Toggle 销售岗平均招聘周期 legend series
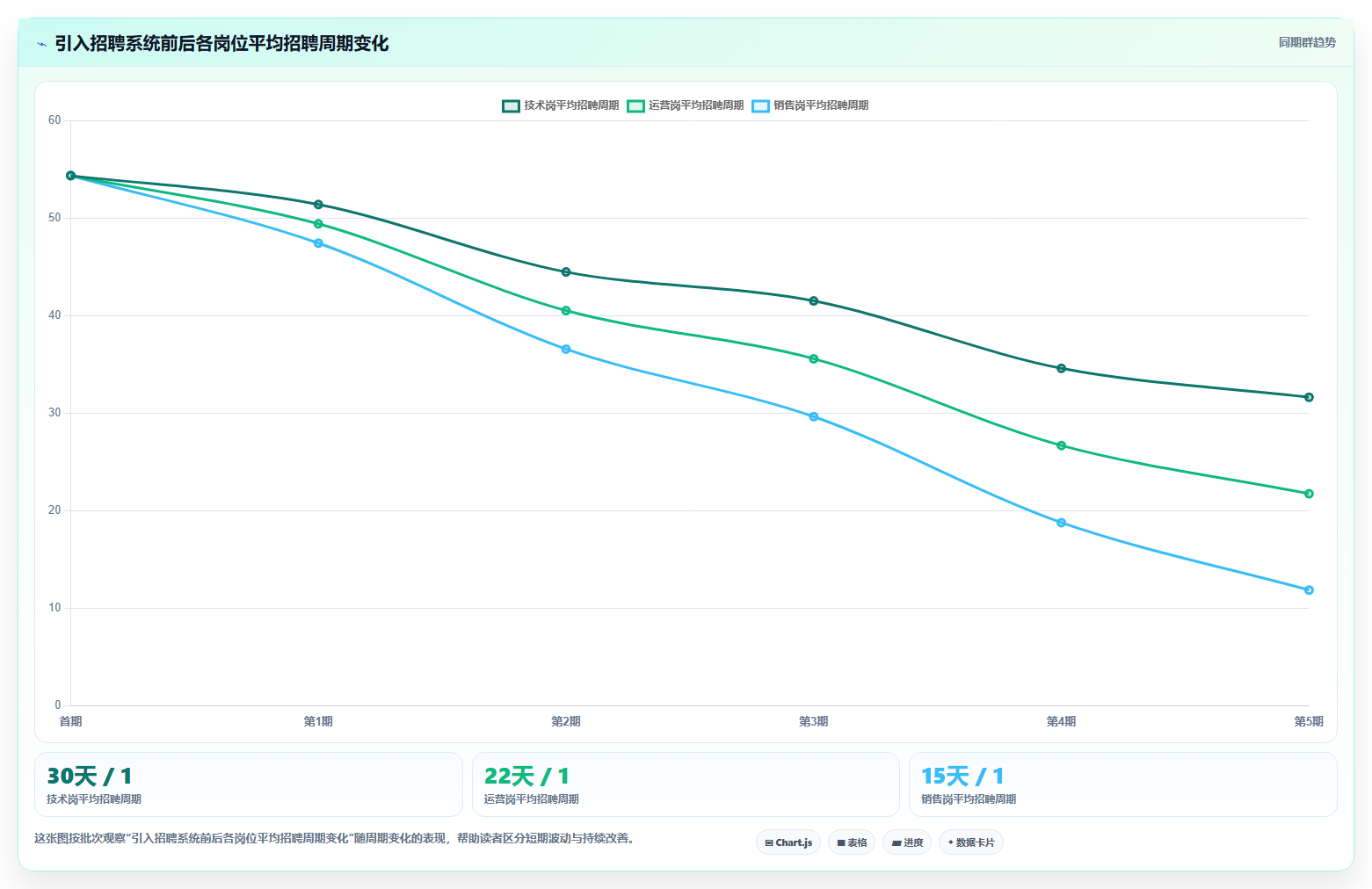1372x889 pixels. 810,105
